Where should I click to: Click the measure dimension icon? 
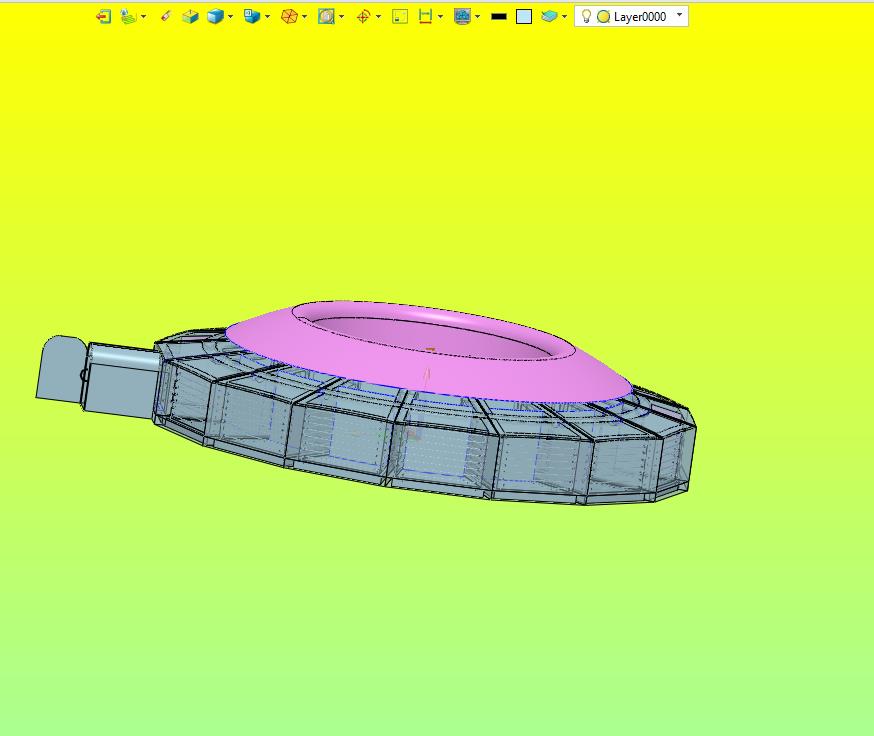425,17
